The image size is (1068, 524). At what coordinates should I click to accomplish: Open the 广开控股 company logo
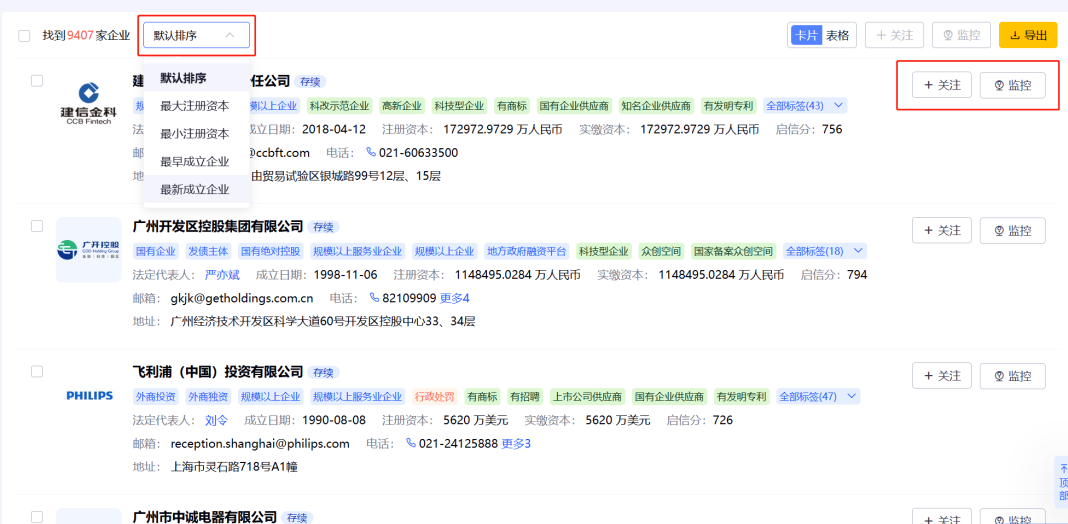point(88,249)
